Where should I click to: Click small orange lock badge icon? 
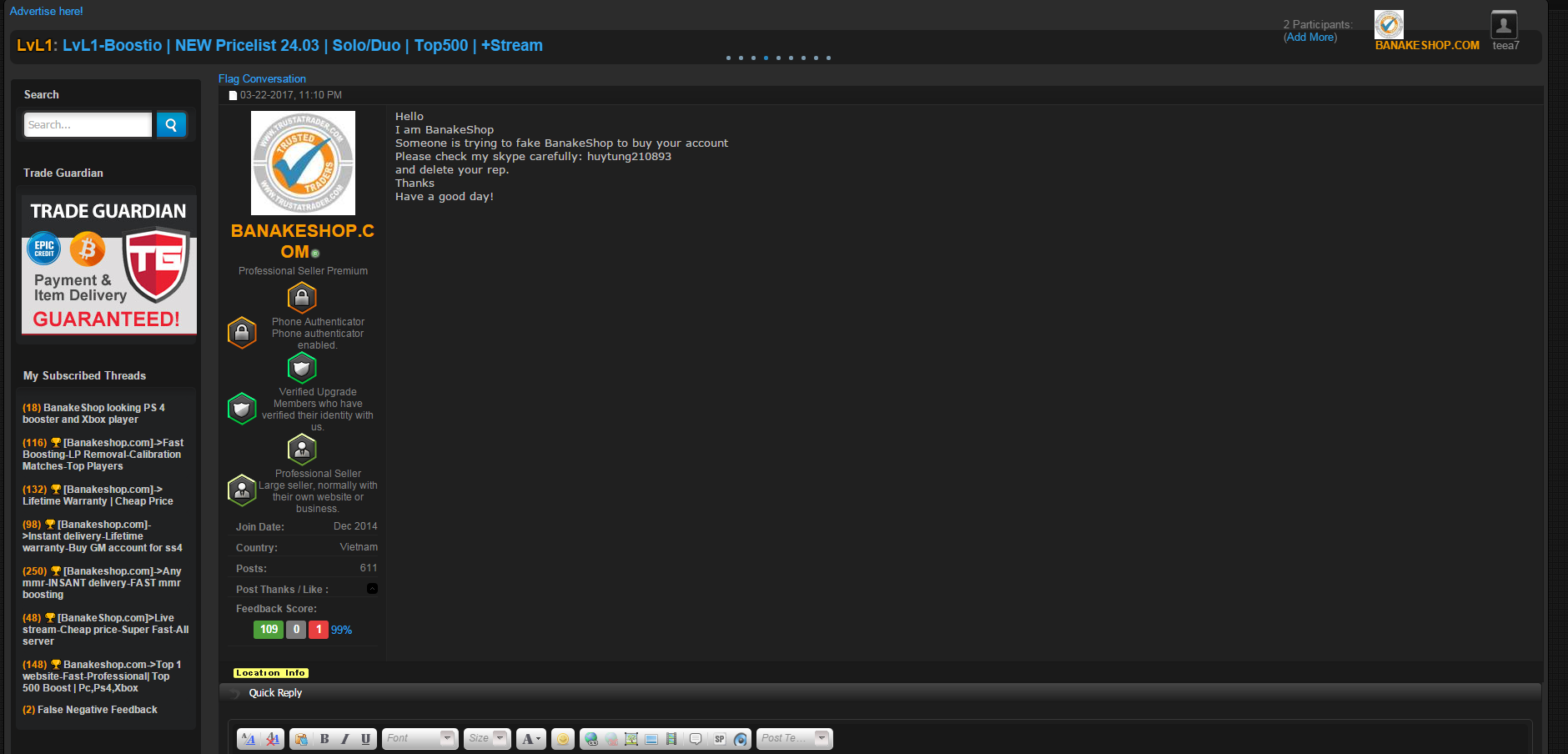[x=242, y=333]
